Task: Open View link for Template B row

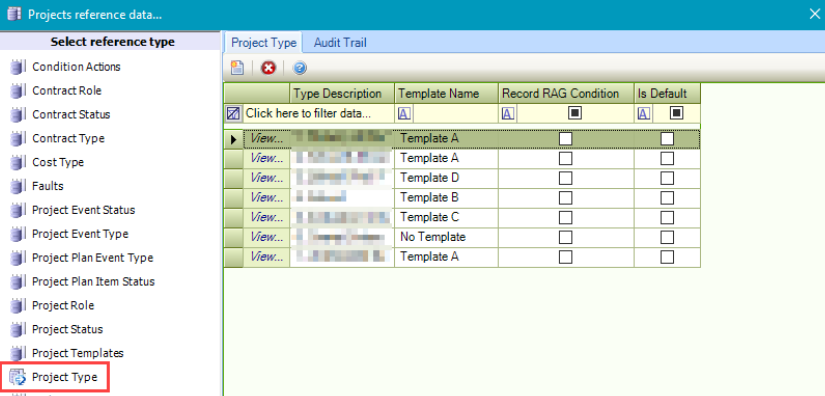Action: 266,198
